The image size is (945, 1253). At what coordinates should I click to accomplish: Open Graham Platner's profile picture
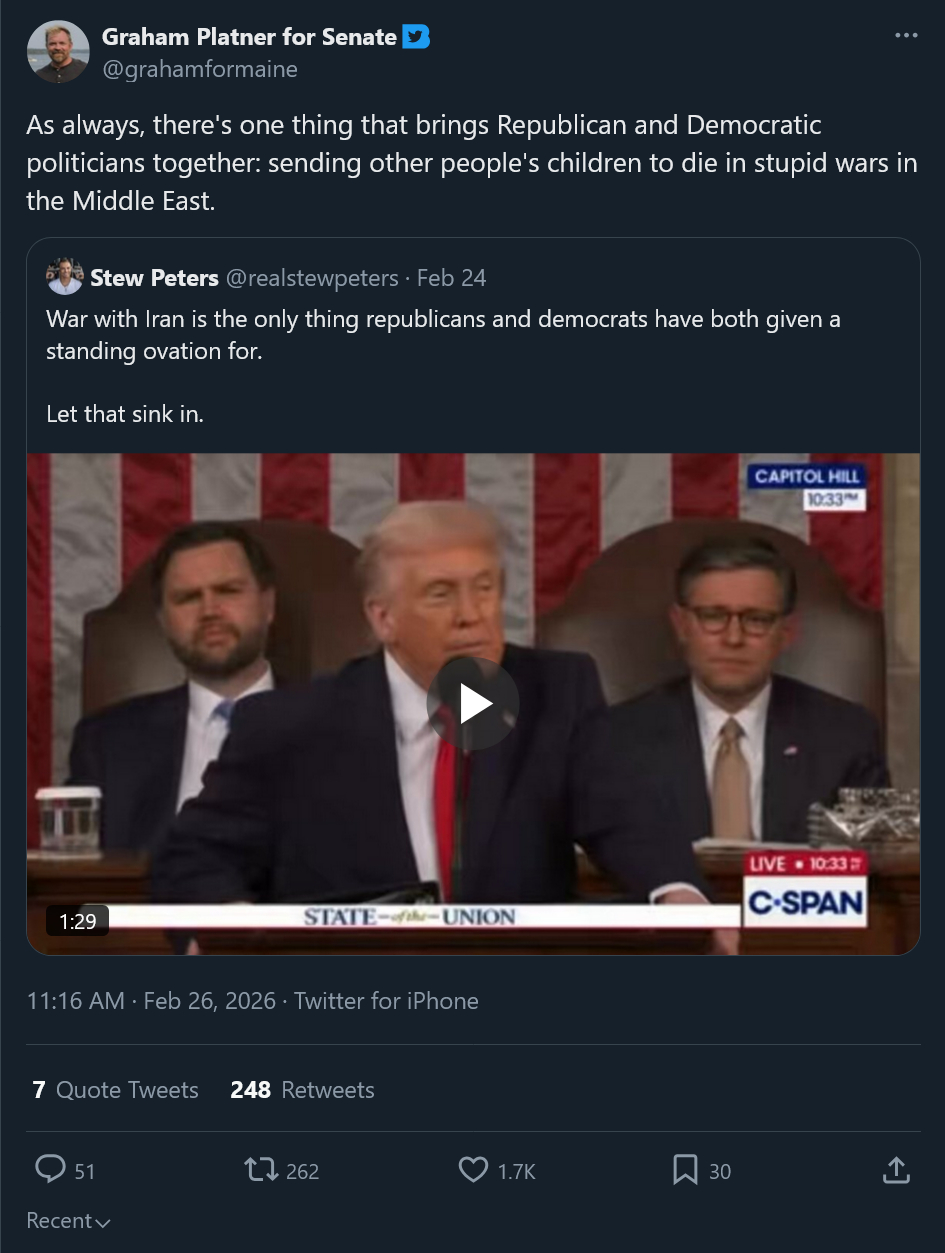click(57, 52)
